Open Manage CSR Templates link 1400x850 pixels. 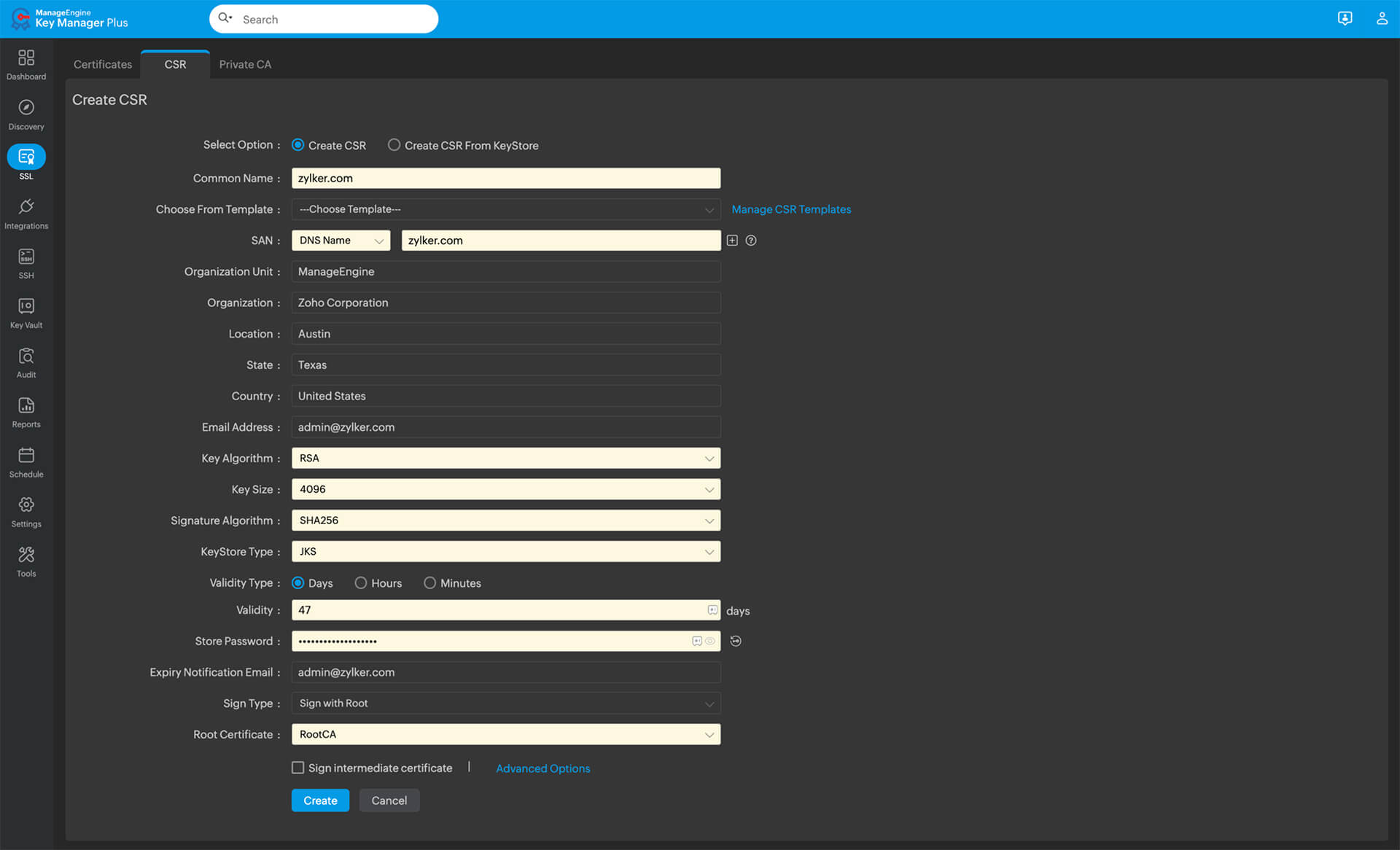tap(791, 209)
